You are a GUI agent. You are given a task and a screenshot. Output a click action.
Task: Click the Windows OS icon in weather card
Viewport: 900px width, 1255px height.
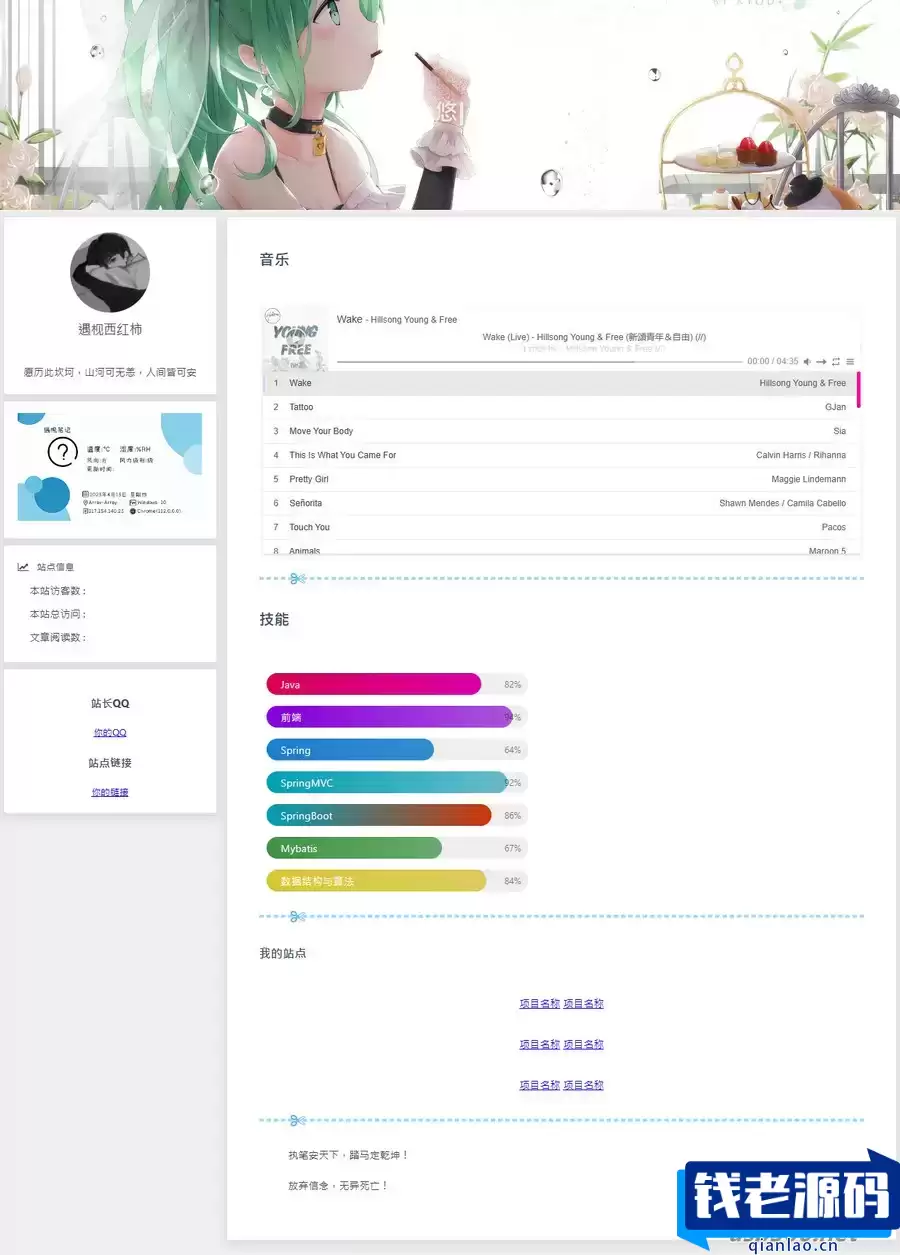pos(133,502)
